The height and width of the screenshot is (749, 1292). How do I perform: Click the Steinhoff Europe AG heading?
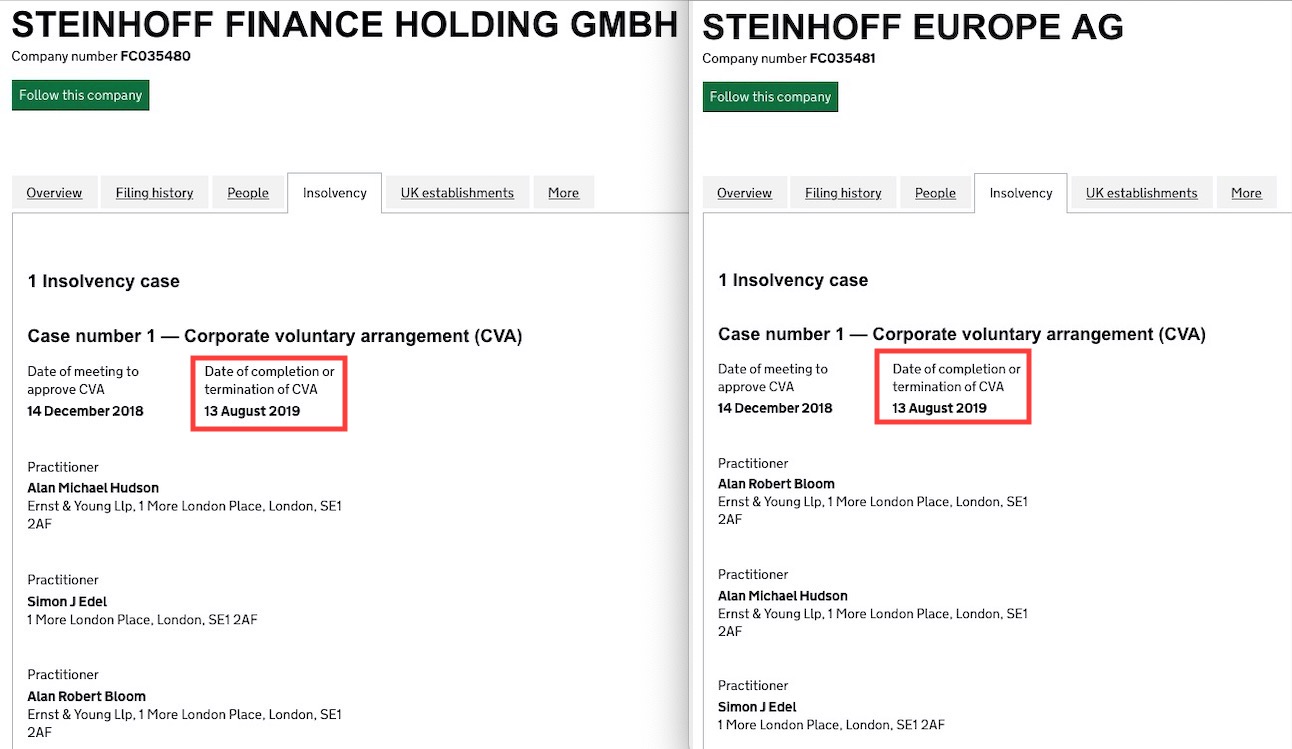point(913,27)
